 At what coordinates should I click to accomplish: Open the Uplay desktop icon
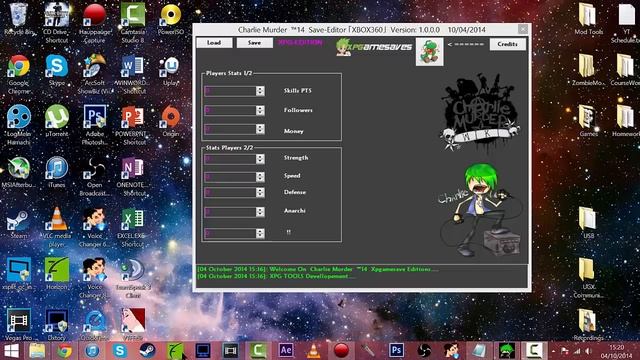tap(171, 70)
